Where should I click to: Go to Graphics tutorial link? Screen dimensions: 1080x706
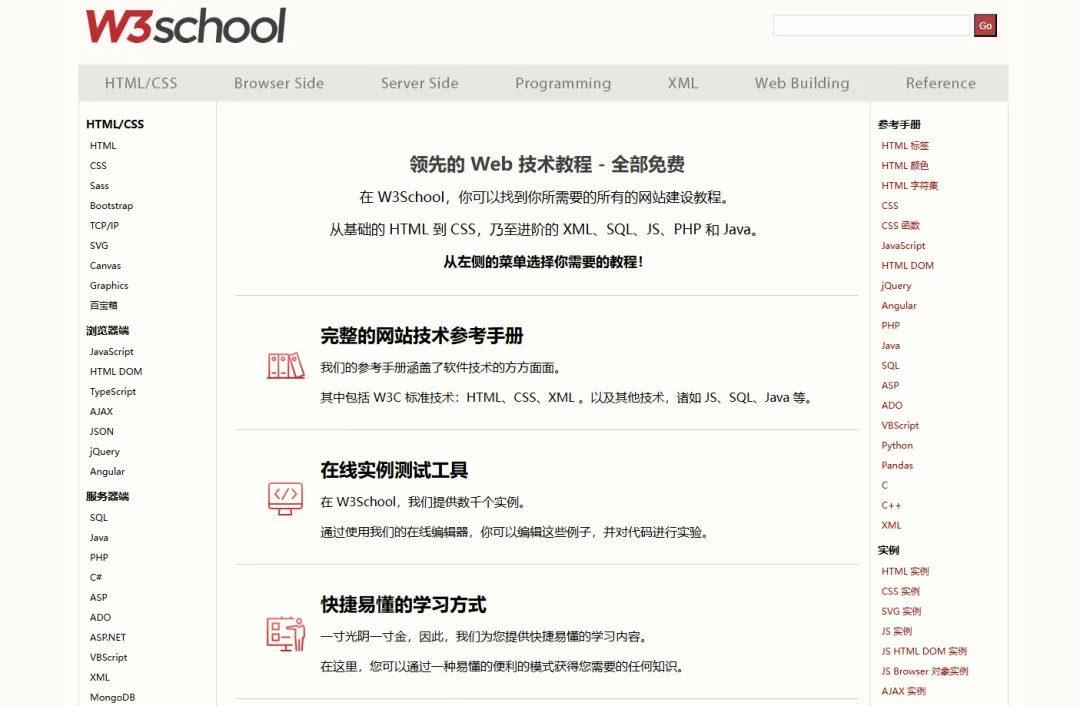(109, 285)
